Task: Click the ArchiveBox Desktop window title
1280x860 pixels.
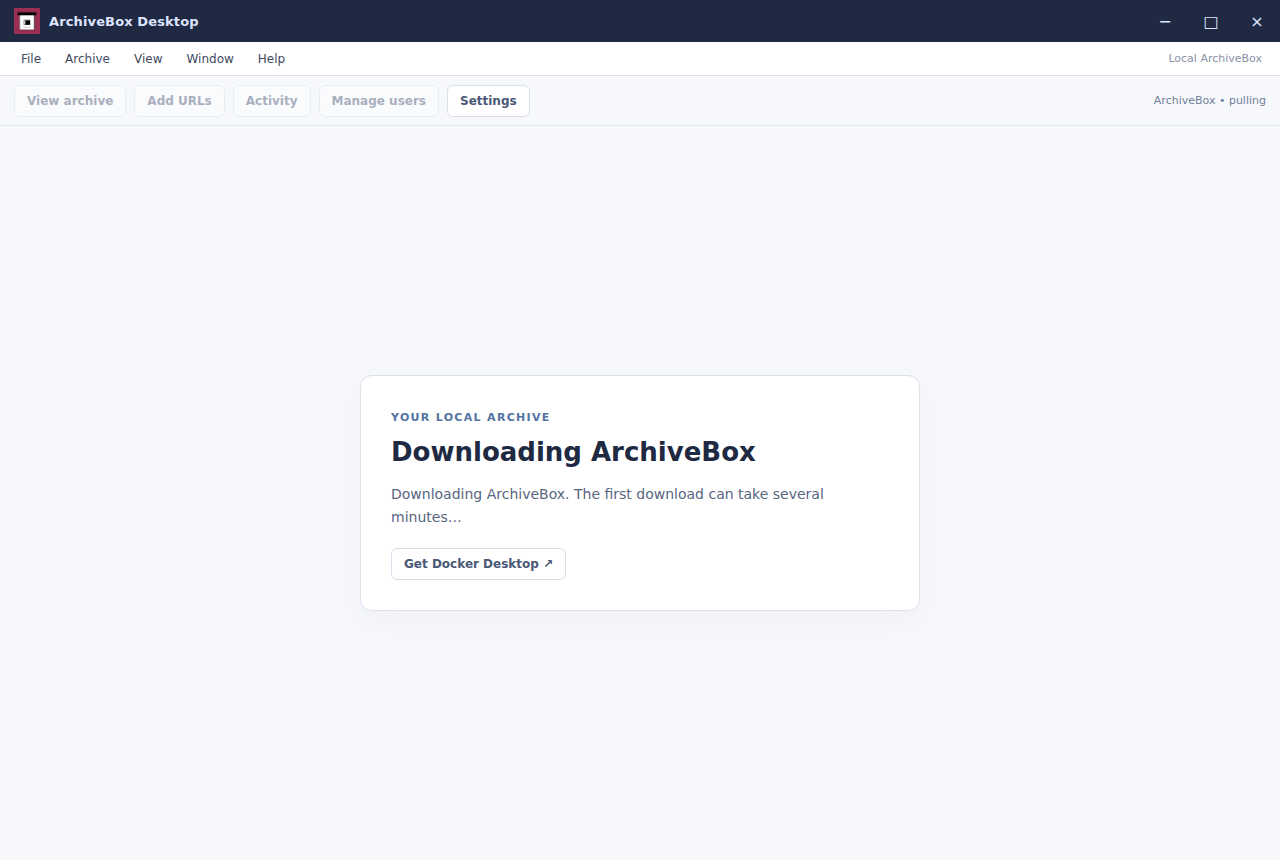Action: [x=124, y=21]
